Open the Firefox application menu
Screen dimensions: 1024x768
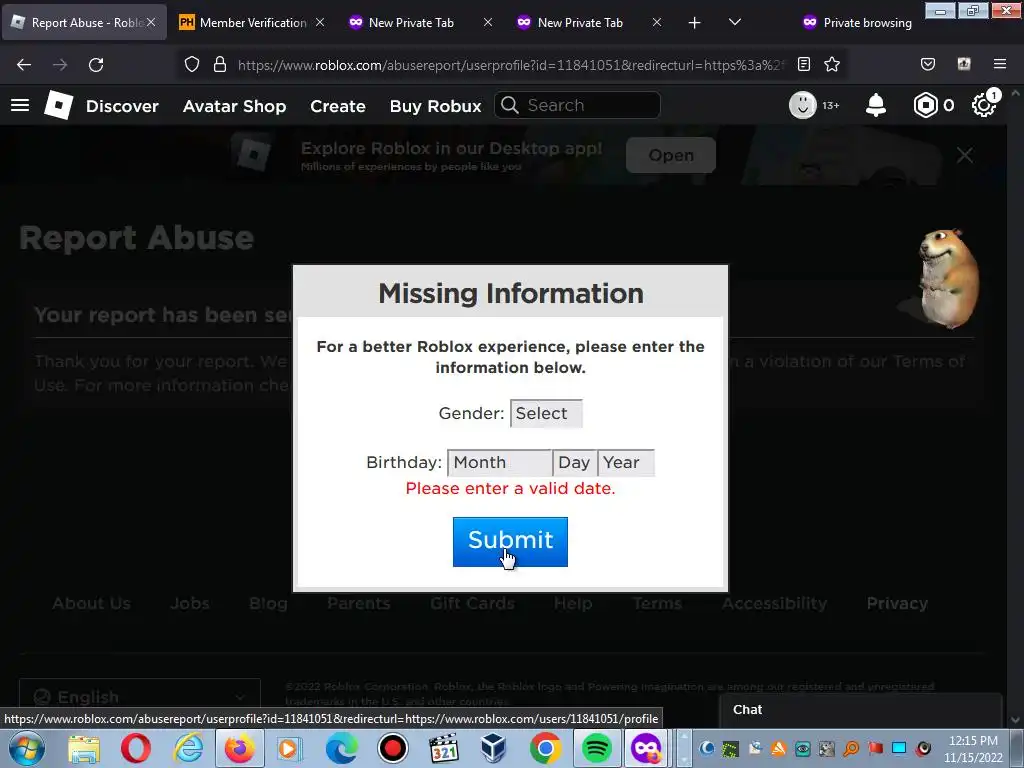coord(1000,64)
